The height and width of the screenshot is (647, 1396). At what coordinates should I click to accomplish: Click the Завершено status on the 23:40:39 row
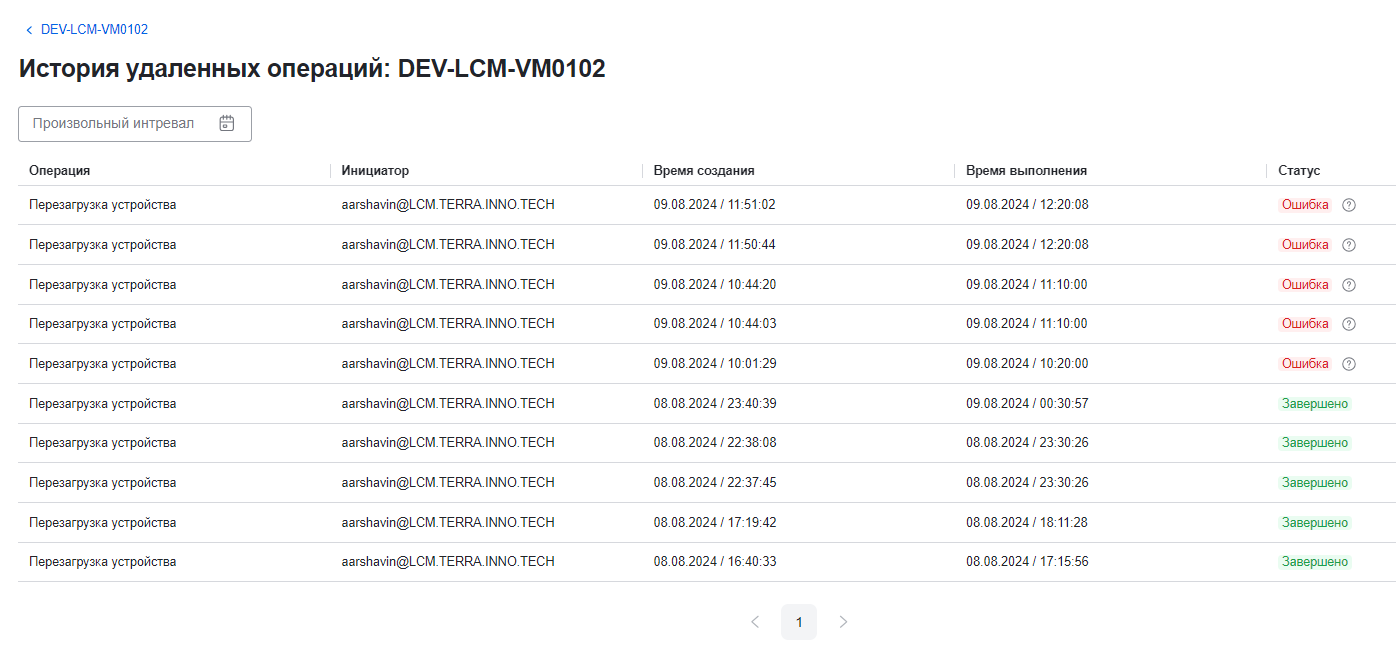(x=1314, y=403)
